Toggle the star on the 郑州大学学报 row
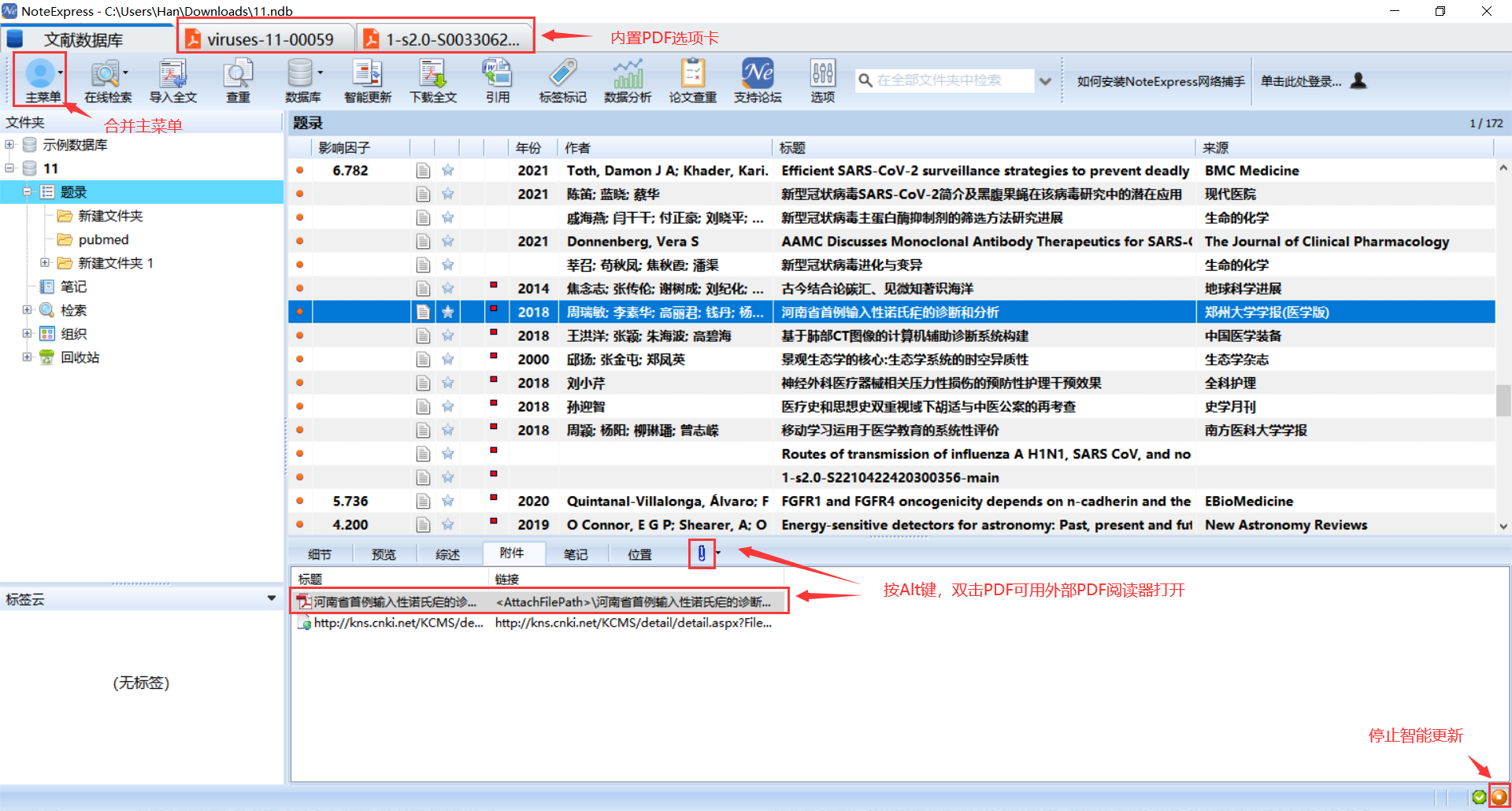The height and width of the screenshot is (811, 1512). [x=447, y=312]
